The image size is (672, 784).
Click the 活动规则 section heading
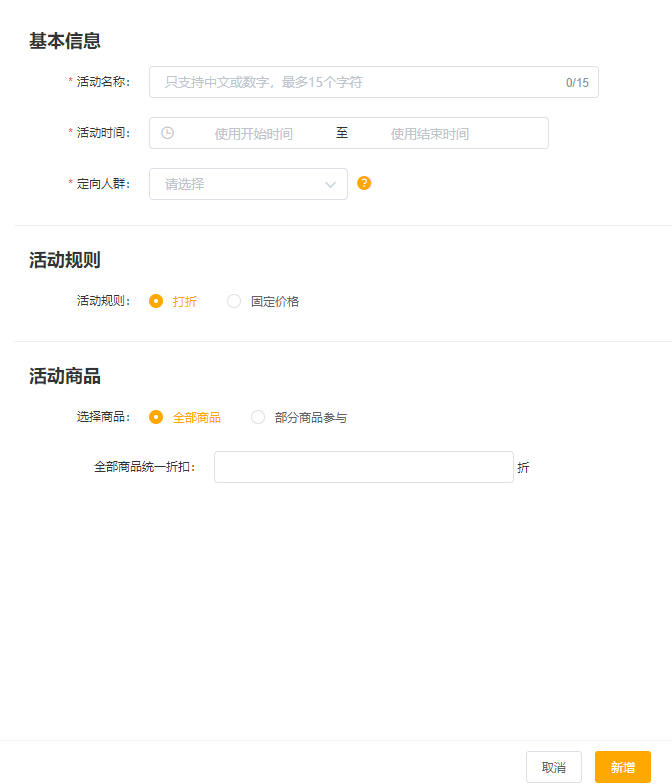(x=65, y=260)
